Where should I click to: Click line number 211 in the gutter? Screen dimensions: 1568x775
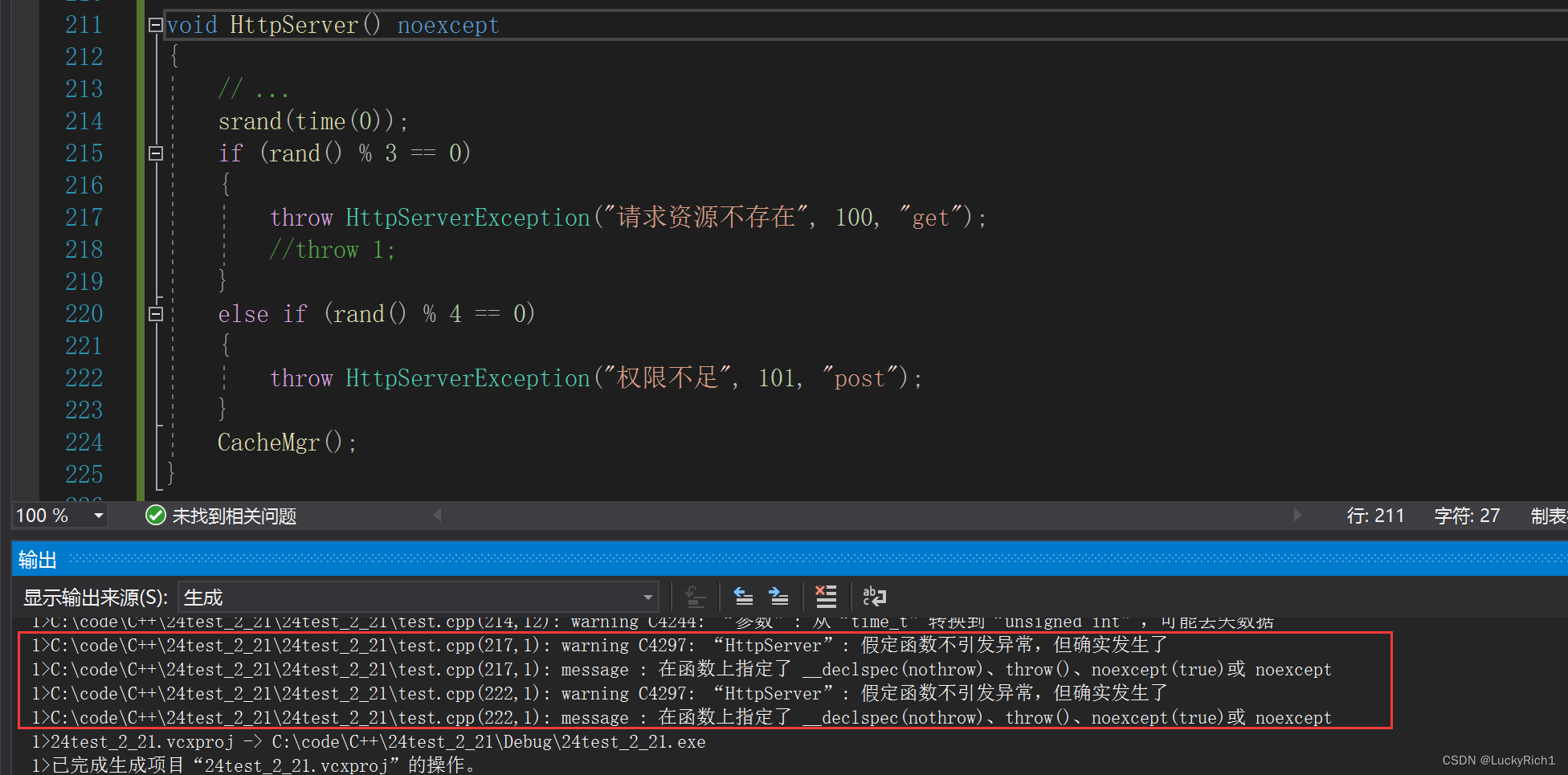click(84, 25)
